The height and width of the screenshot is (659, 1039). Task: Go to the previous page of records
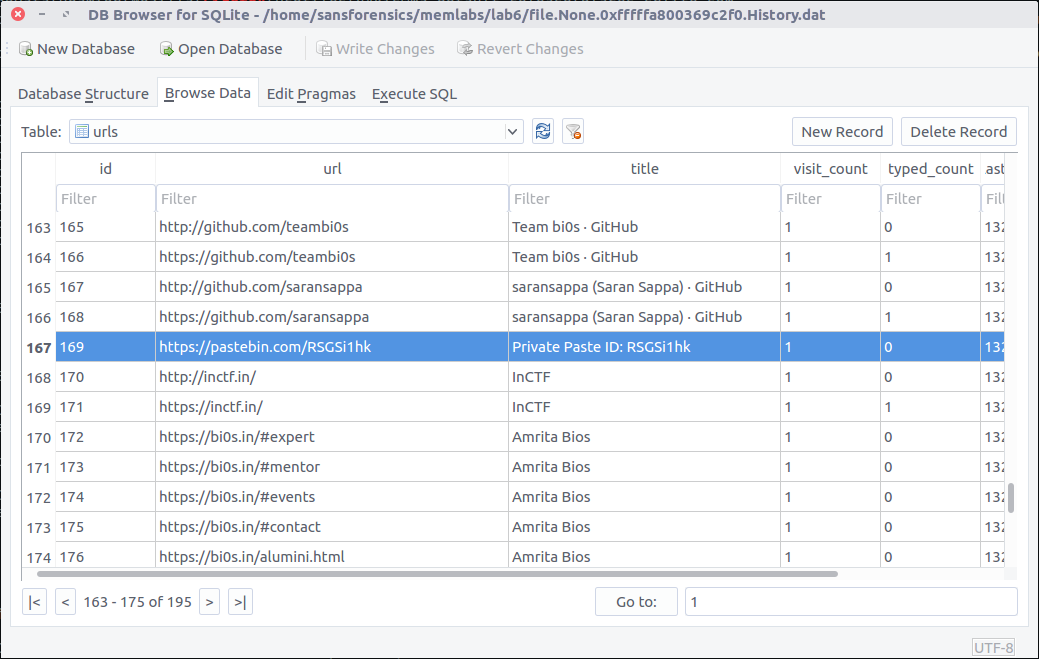[x=65, y=602]
